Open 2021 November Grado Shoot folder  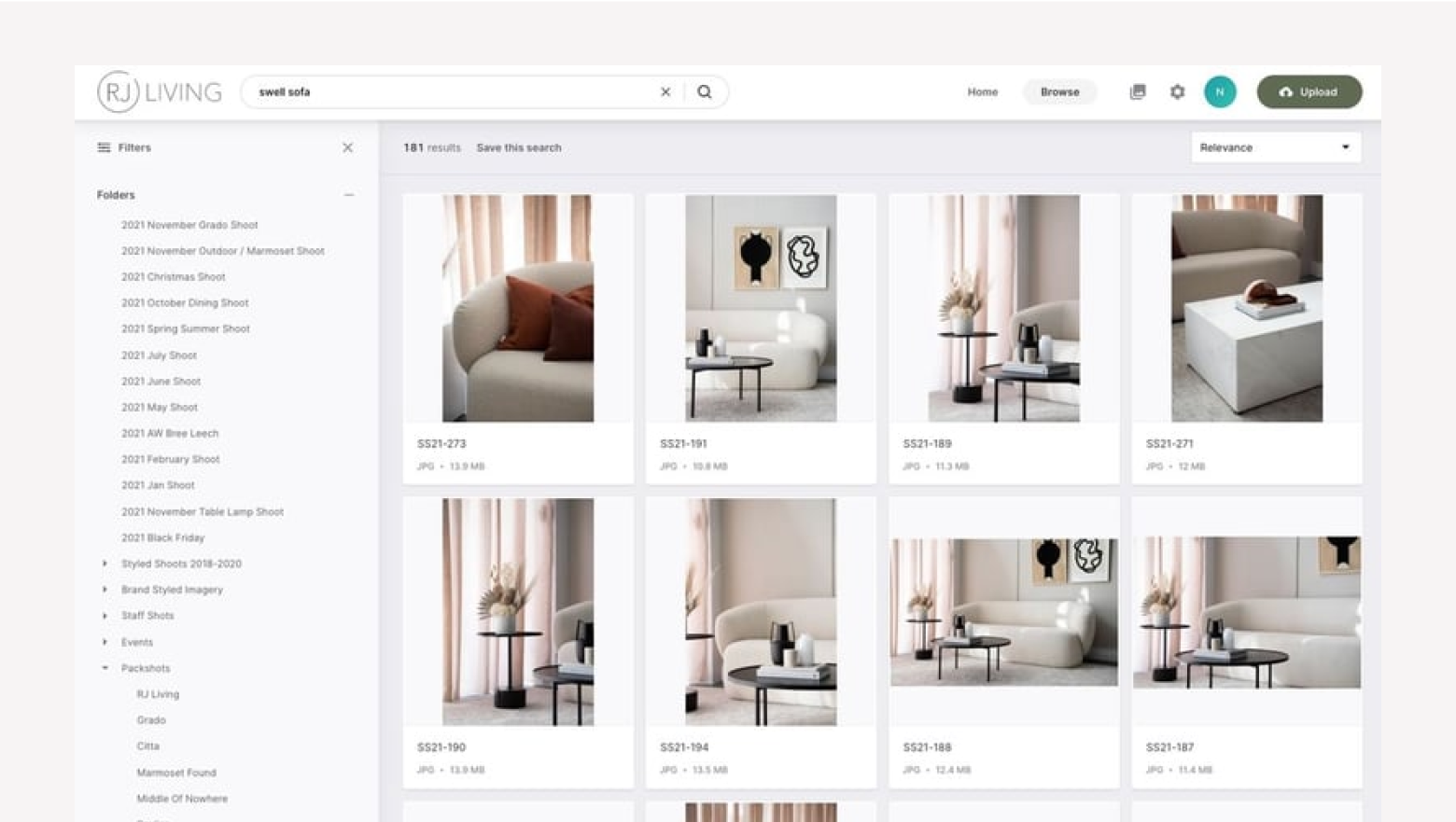(189, 225)
